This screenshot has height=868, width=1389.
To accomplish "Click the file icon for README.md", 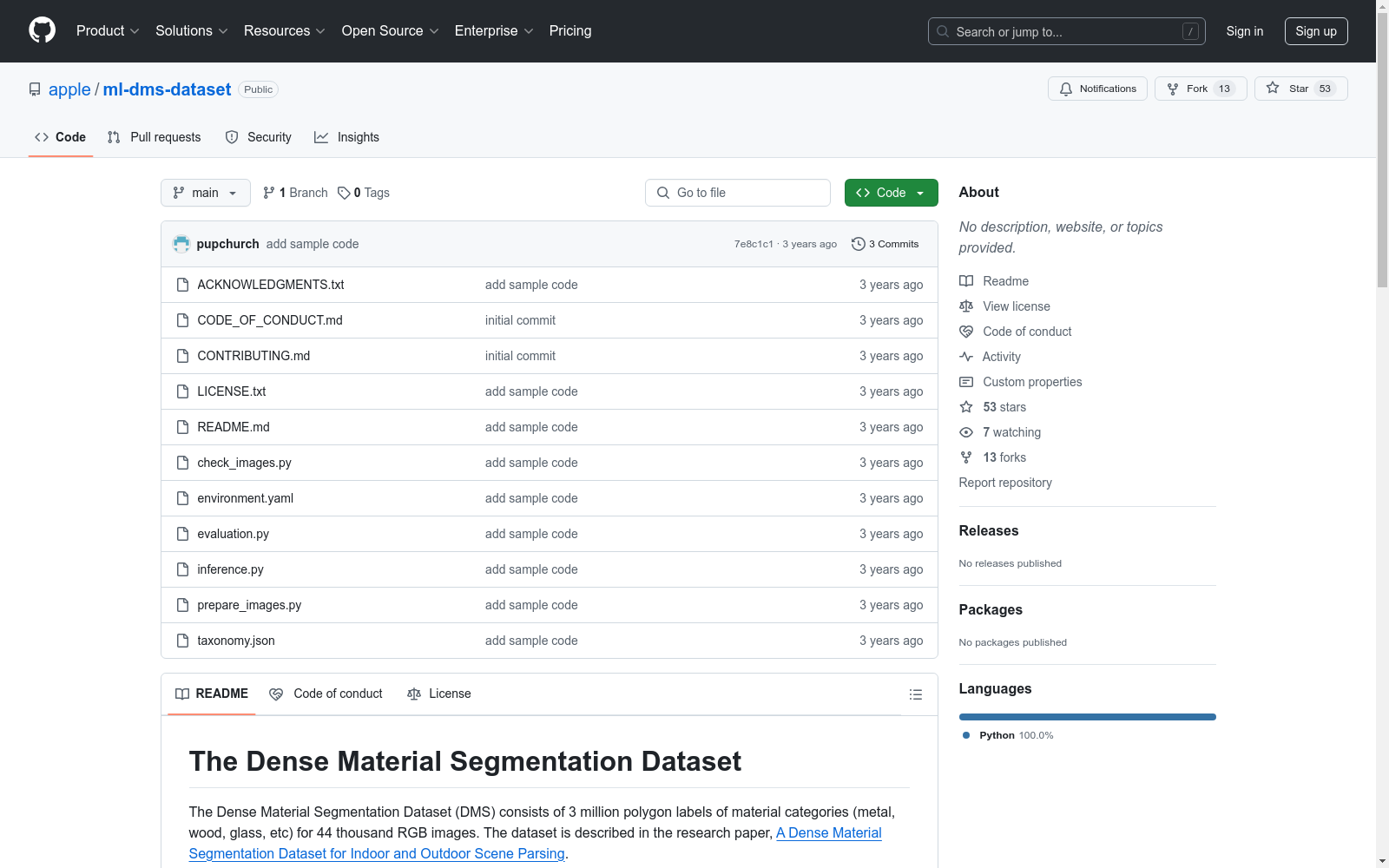I will pos(182,427).
